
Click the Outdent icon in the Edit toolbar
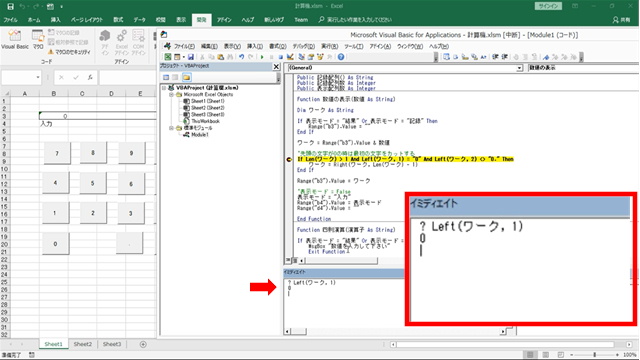click(505, 57)
